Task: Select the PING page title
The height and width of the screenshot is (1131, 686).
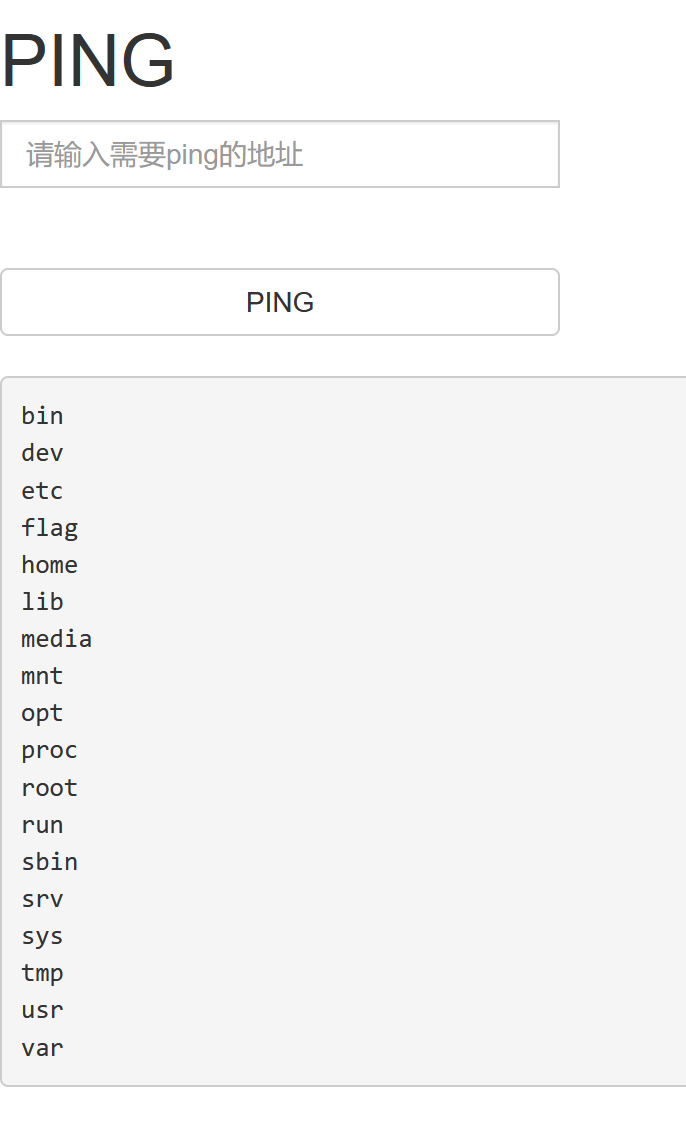Action: click(x=88, y=60)
